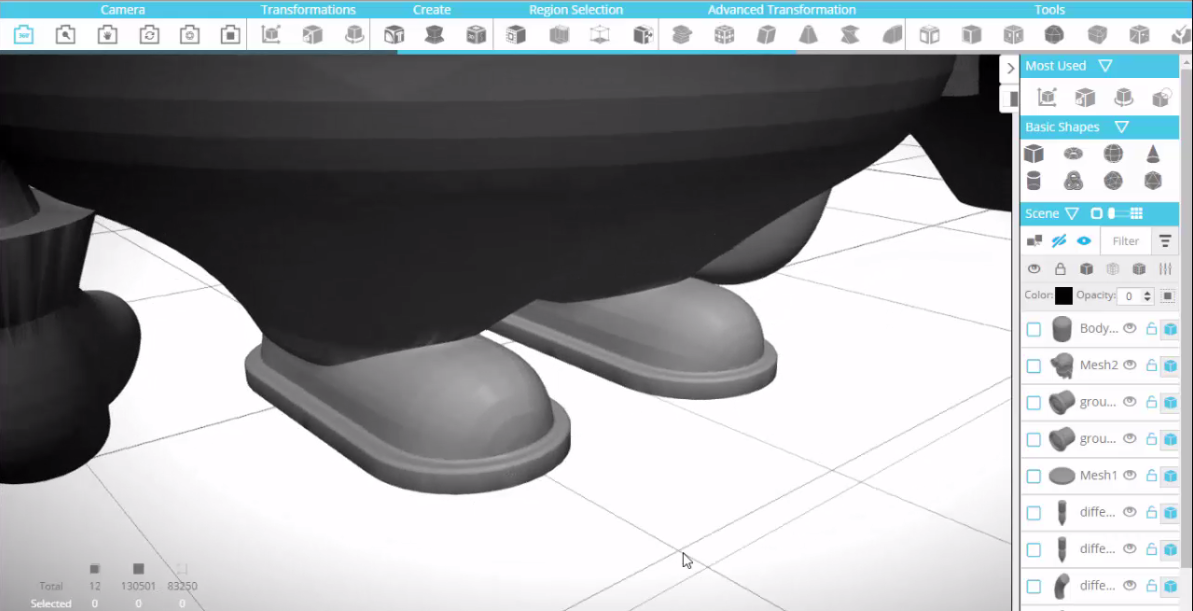Select the Rotate tool in Transformations toolbar

tap(354, 35)
